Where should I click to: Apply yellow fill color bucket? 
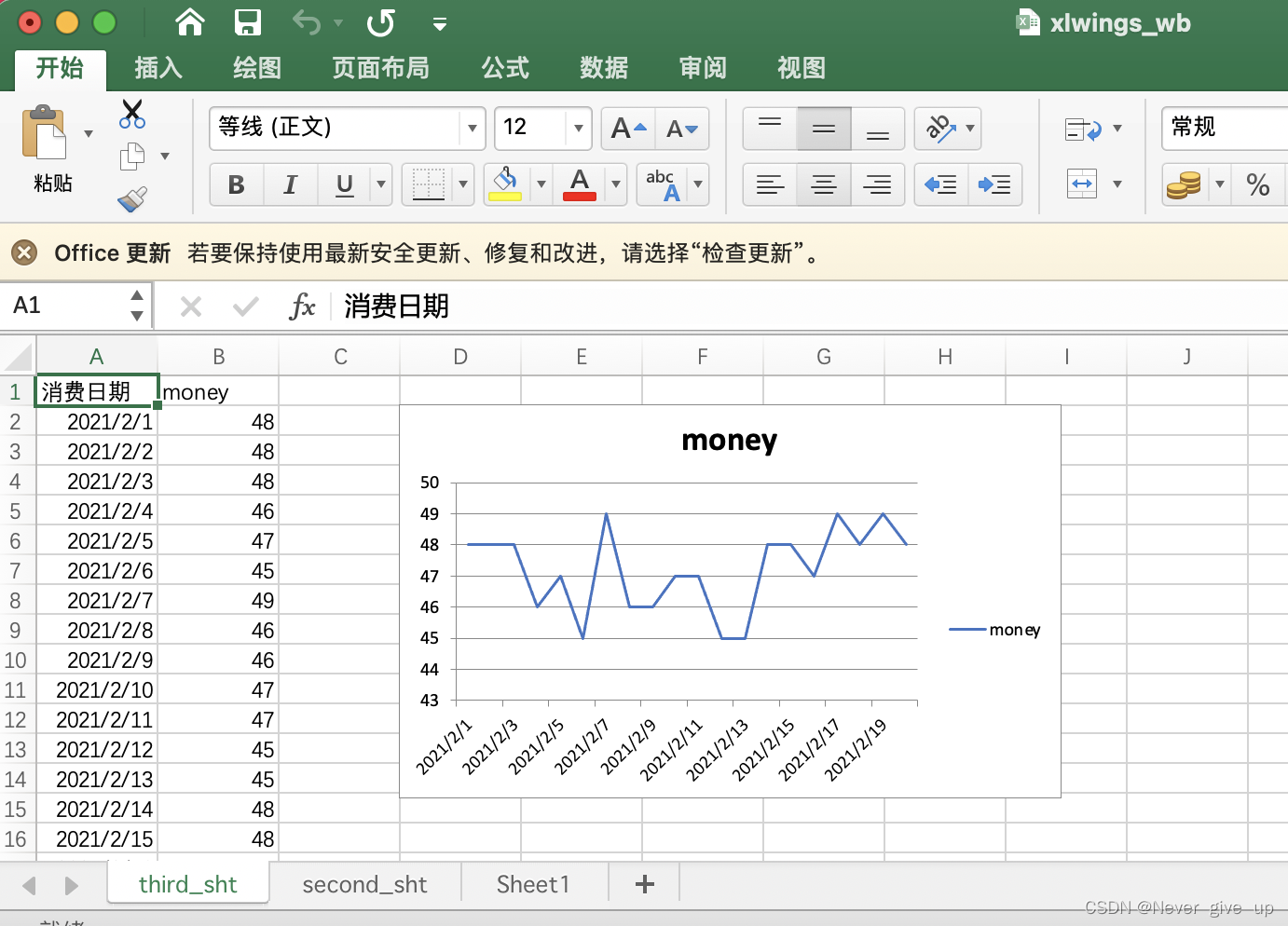505,184
